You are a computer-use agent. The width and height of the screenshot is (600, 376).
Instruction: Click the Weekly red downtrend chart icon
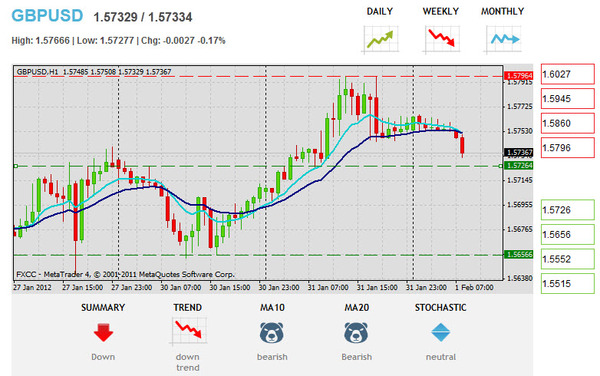[441, 39]
